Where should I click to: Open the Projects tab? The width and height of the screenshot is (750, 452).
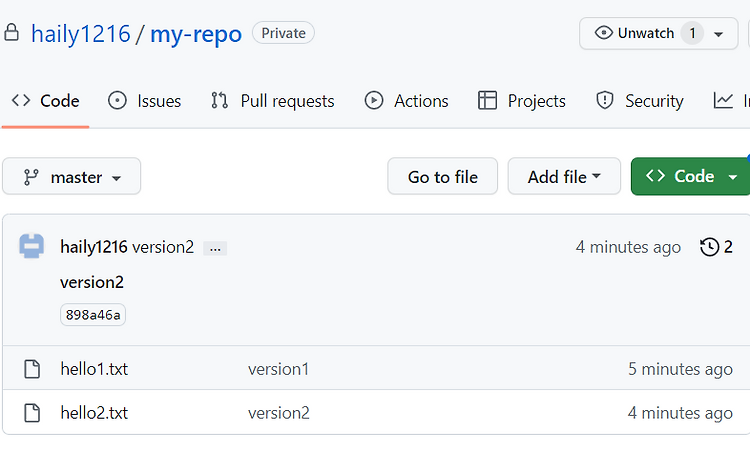pyautogui.click(x=521, y=101)
